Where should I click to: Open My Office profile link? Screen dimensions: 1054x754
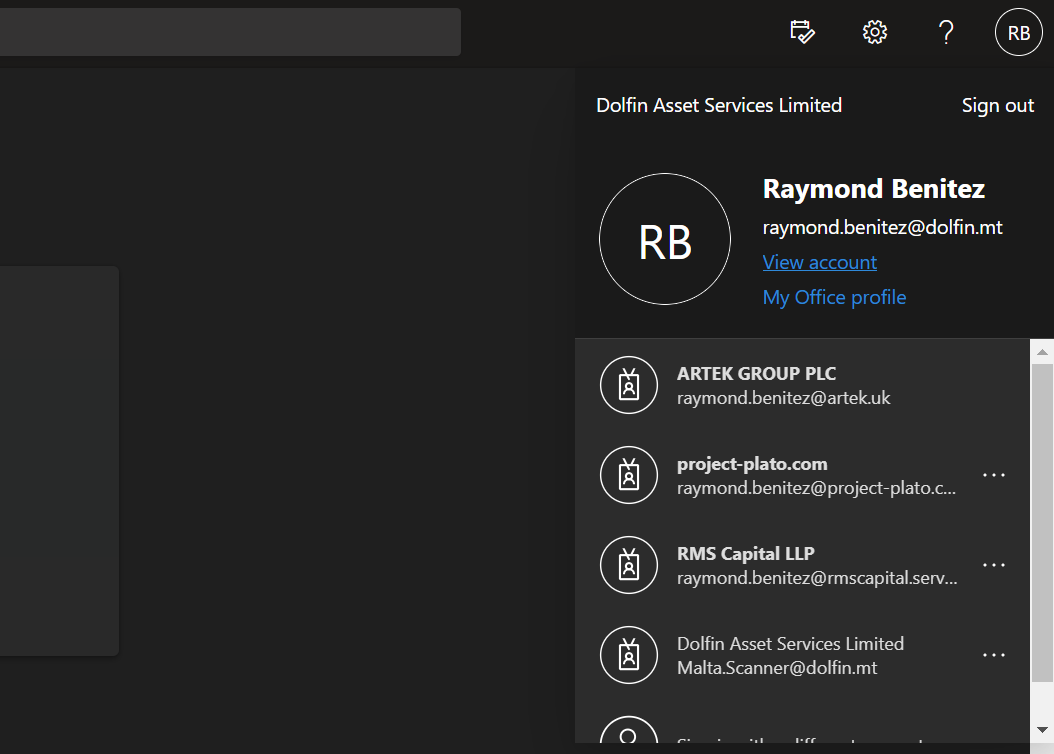point(834,297)
